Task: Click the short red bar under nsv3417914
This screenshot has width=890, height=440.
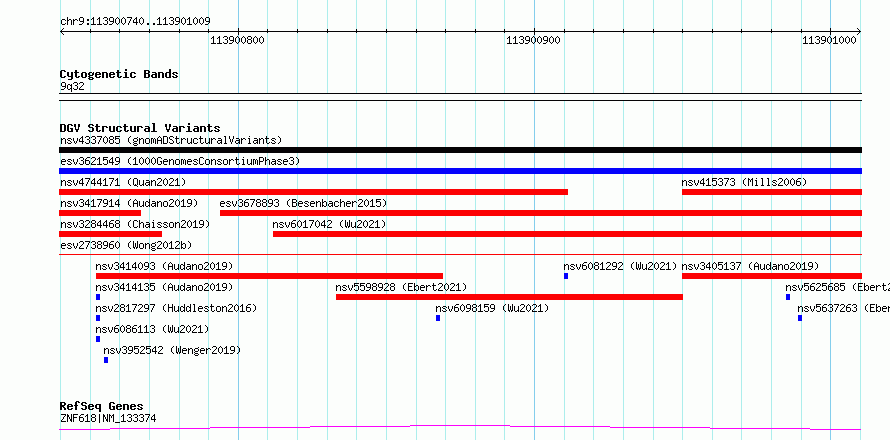Action: click(100, 213)
